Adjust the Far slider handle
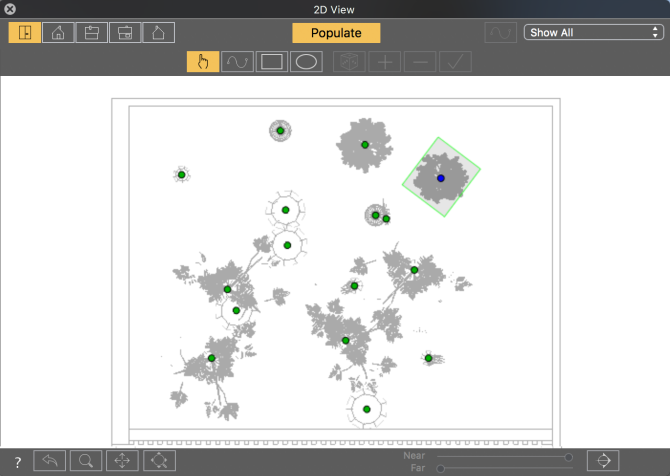 pos(441,468)
